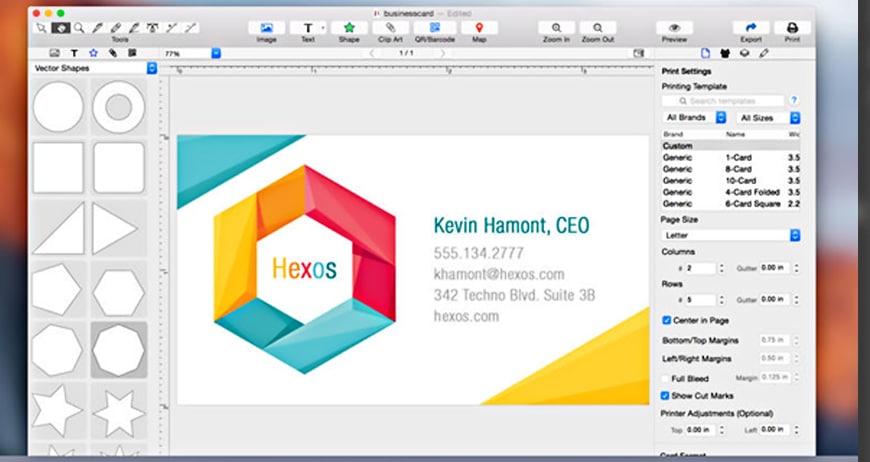Toggle the Center in Page checkbox
The height and width of the screenshot is (462, 870).
pyautogui.click(x=667, y=321)
